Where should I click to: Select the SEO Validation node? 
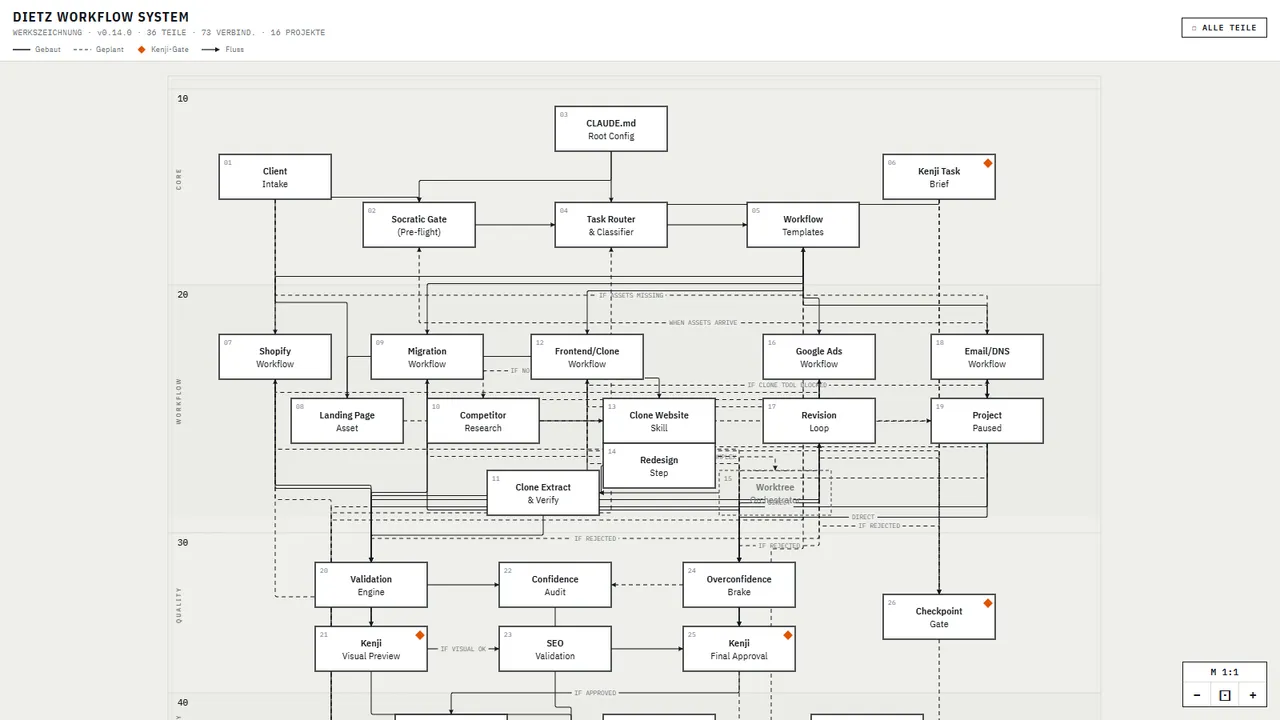(555, 649)
